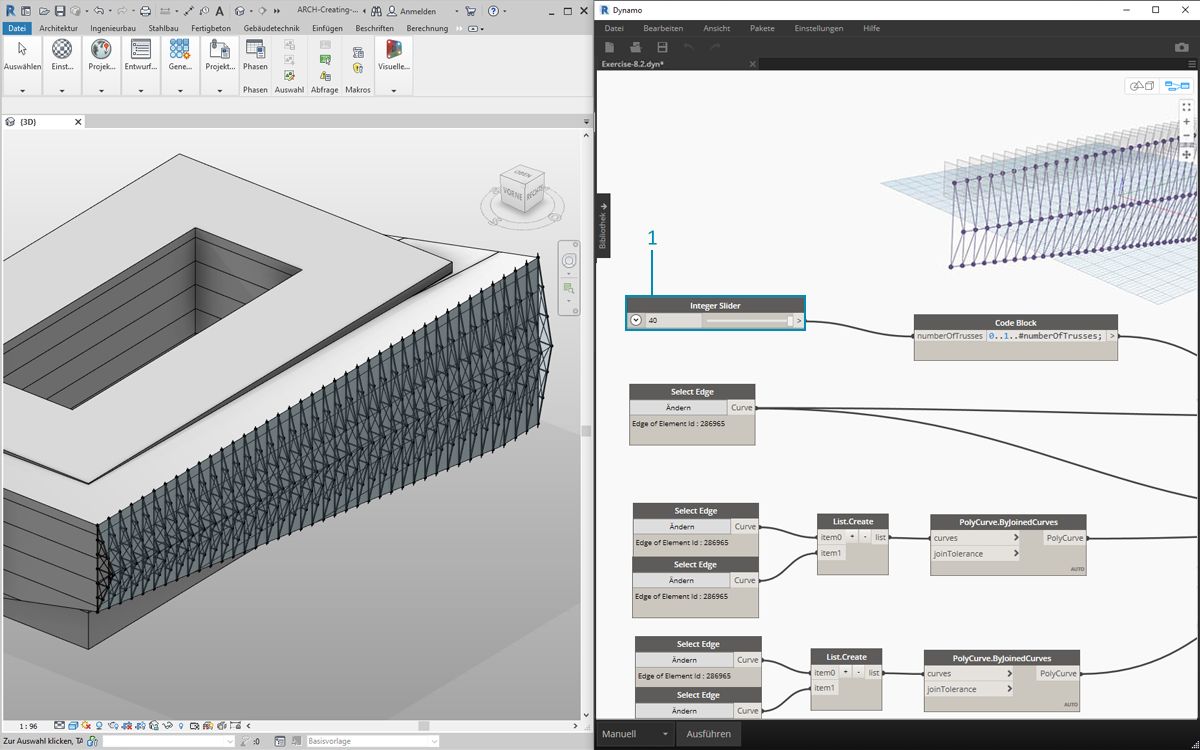Close the {3D} view tab in Revit
The image size is (1200, 750).
click(x=79, y=122)
